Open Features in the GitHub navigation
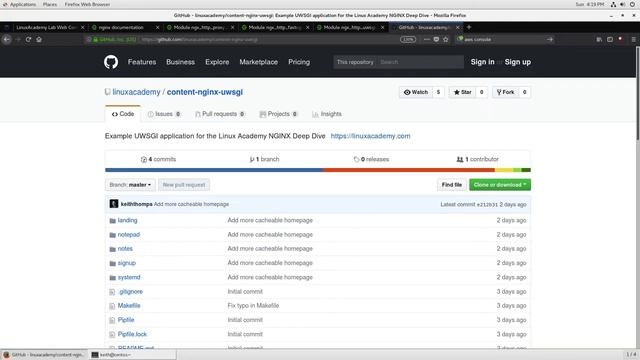640x360 pixels. pyautogui.click(x=142, y=62)
